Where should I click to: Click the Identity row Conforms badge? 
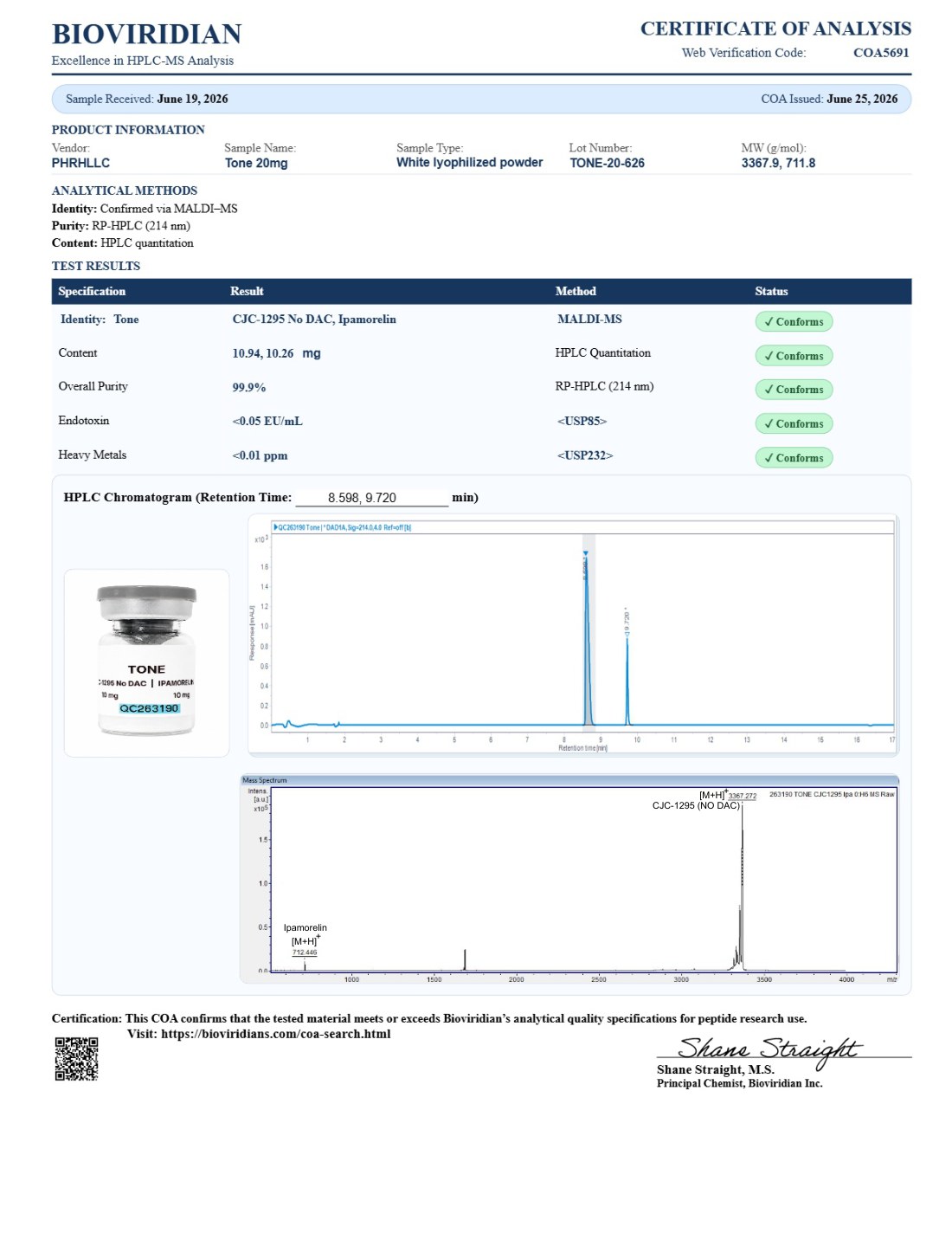tap(794, 322)
